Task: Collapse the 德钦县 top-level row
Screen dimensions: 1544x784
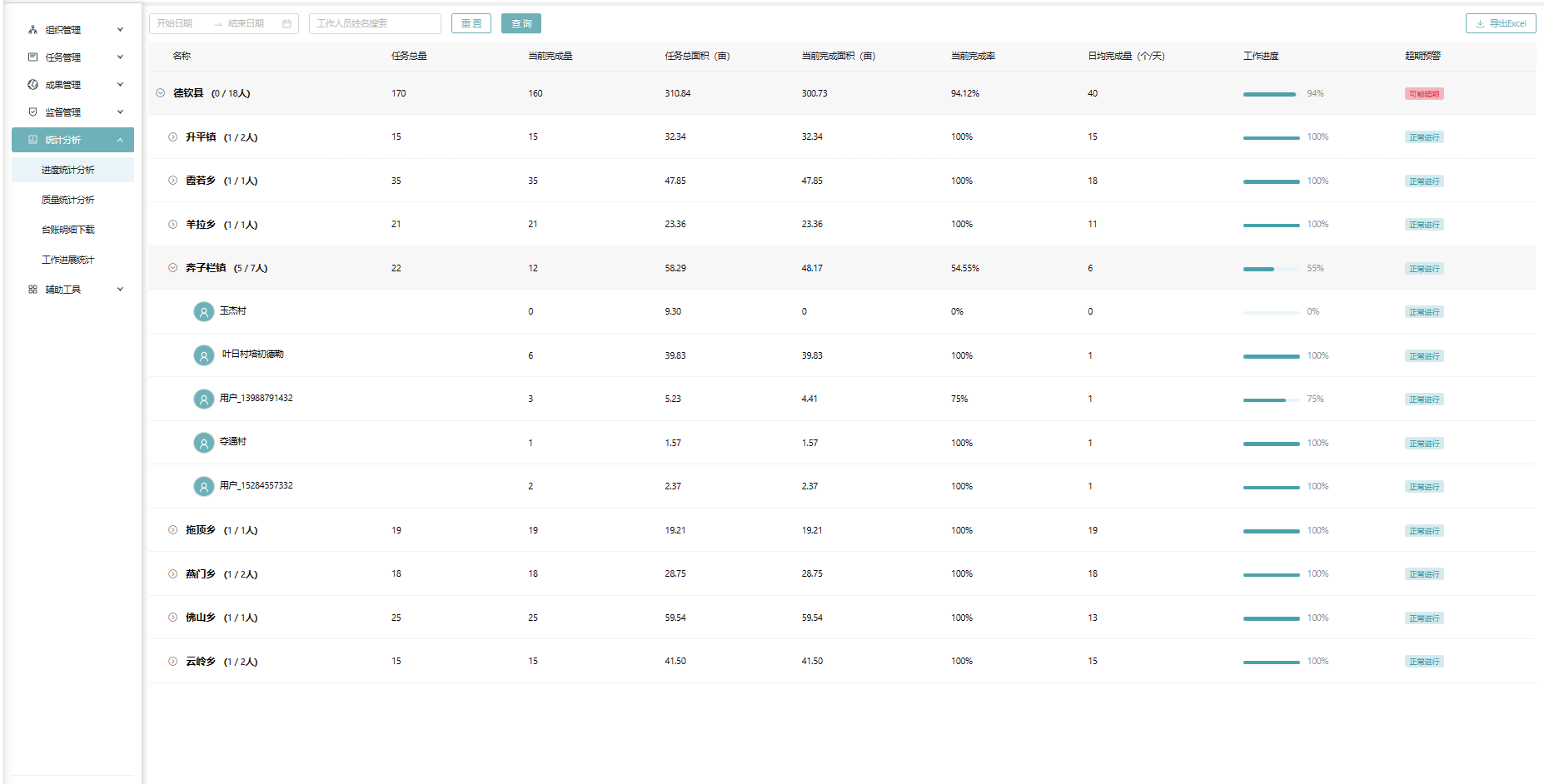Action: pos(160,93)
